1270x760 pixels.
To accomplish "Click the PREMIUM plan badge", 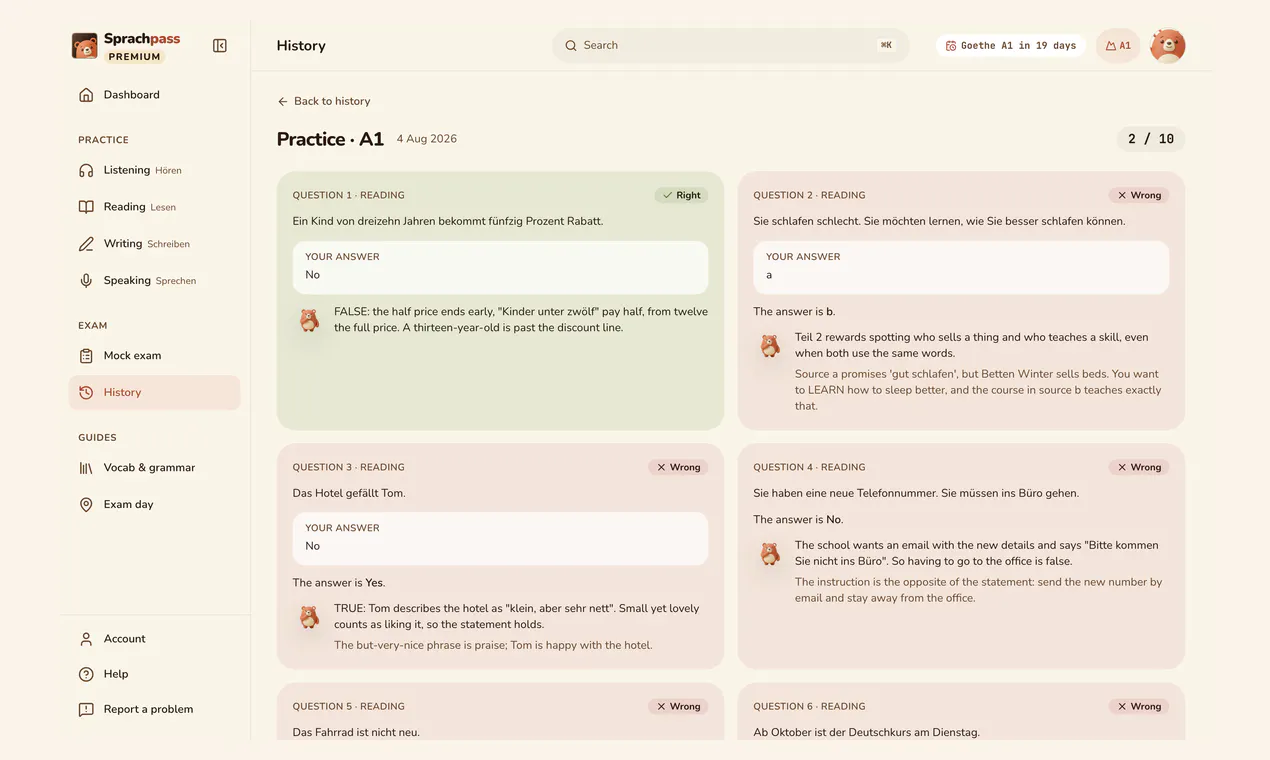I will pyautogui.click(x=135, y=57).
